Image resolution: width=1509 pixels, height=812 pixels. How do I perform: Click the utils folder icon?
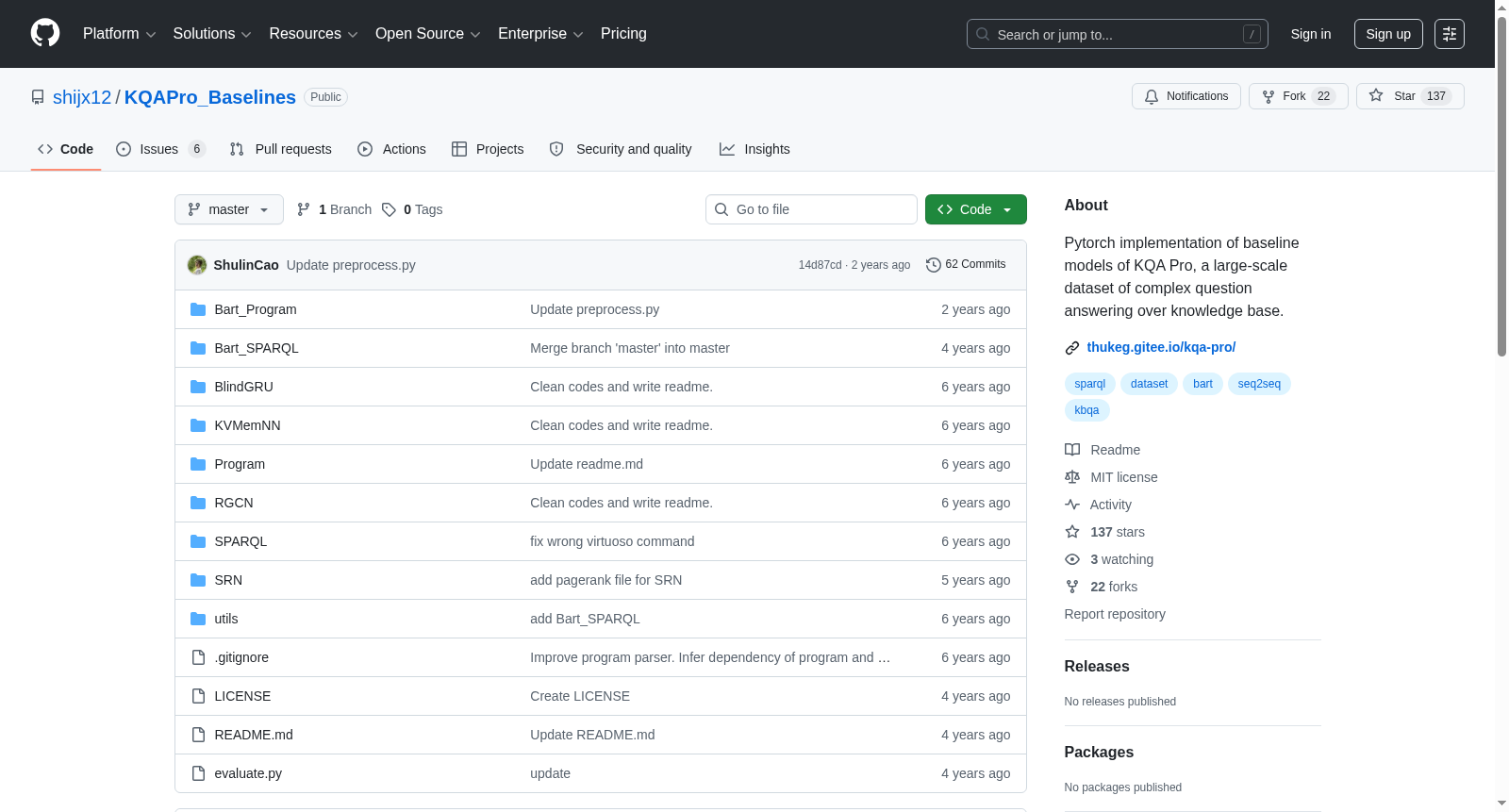tap(198, 619)
